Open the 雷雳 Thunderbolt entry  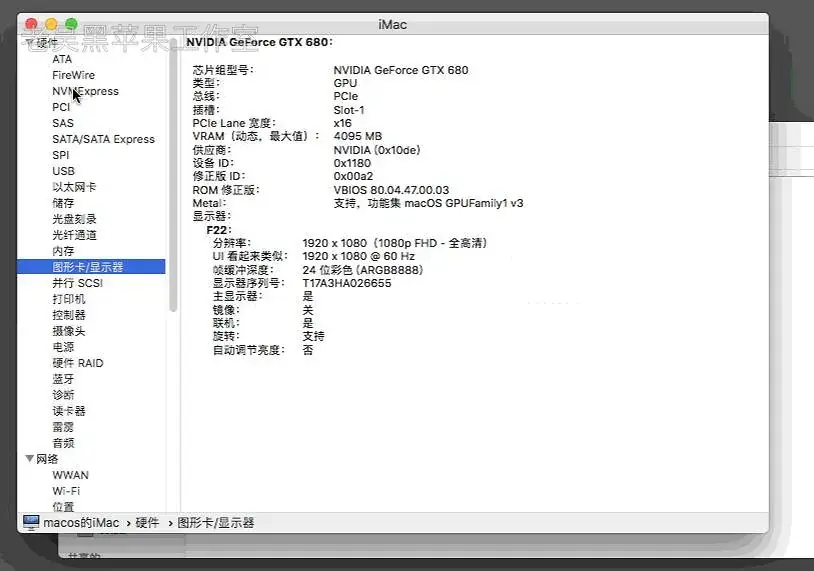[x=63, y=427]
